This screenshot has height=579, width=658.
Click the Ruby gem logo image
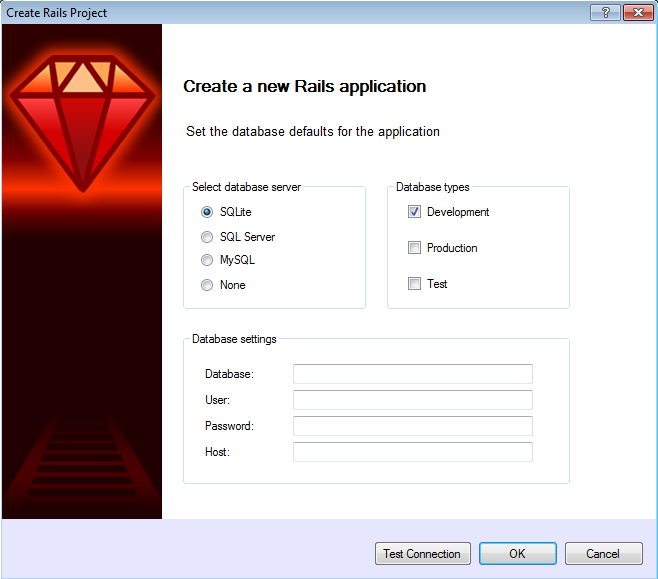pos(83,124)
